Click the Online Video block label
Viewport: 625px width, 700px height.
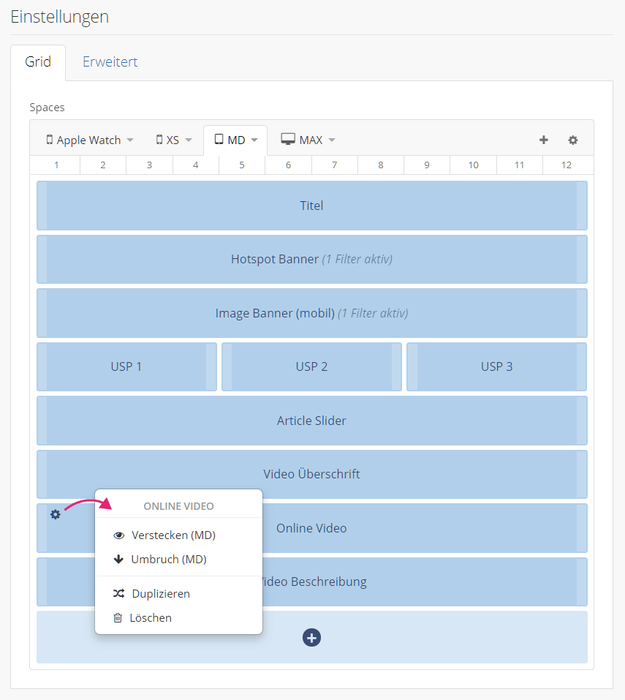click(x=311, y=528)
